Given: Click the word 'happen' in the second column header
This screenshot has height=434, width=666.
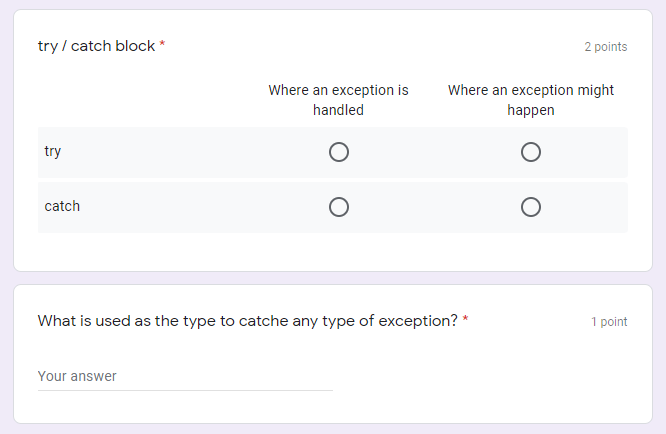Looking at the screenshot, I should [531, 110].
